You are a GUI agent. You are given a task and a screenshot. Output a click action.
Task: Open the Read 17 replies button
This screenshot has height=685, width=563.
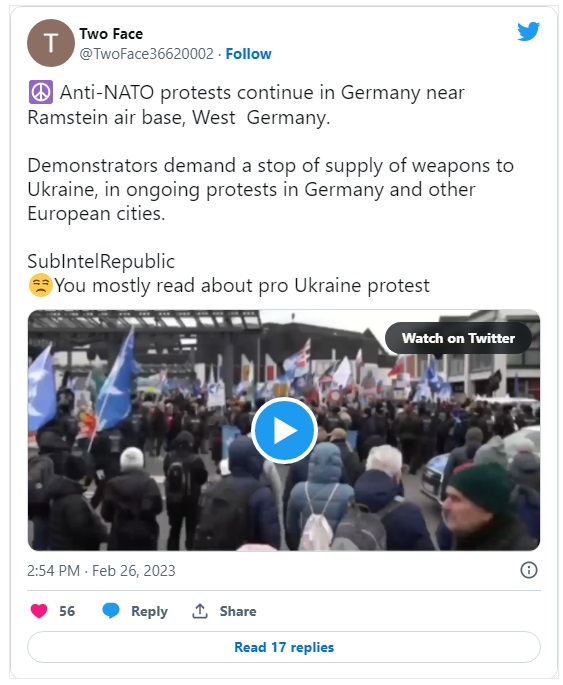(284, 647)
